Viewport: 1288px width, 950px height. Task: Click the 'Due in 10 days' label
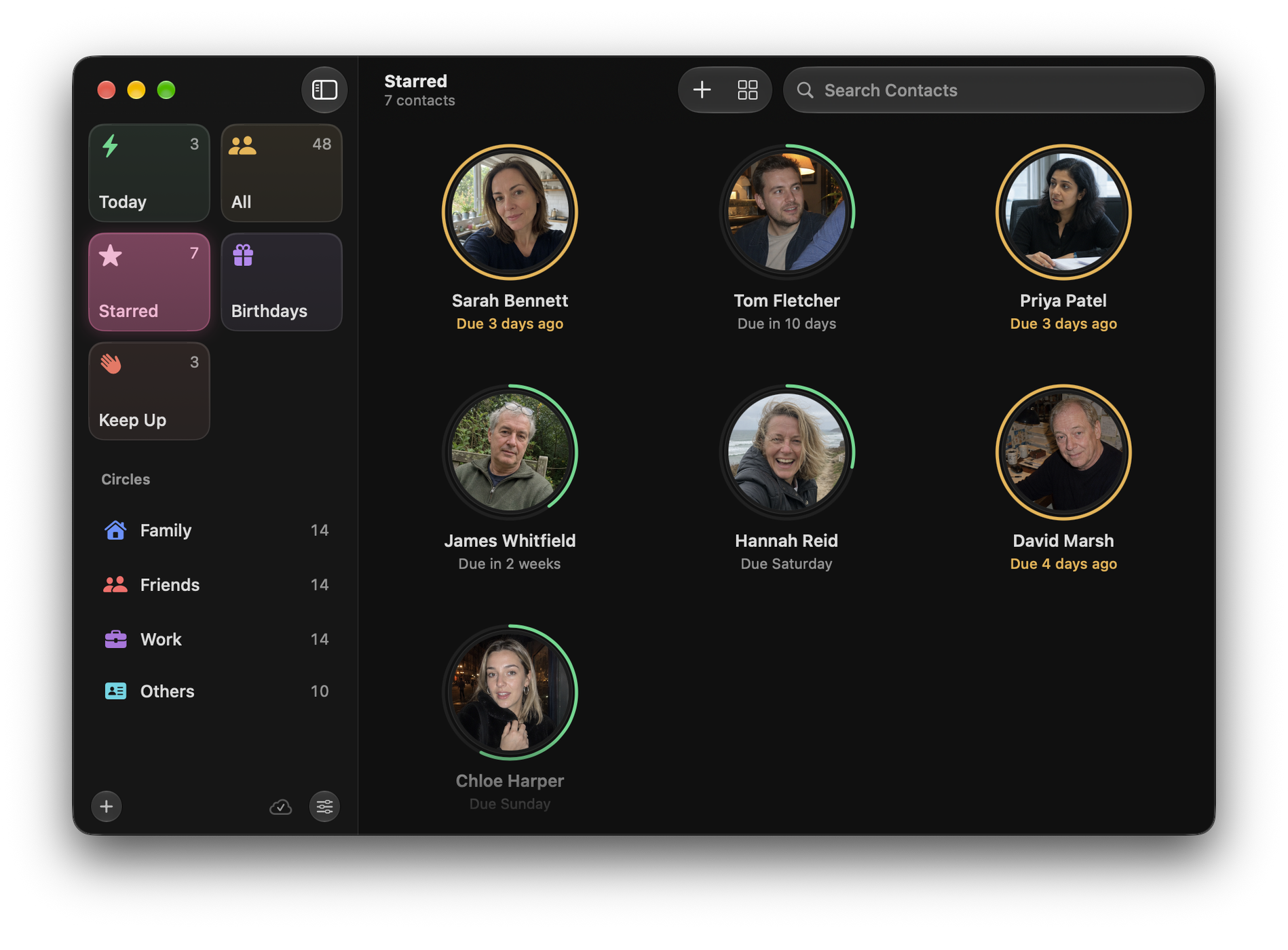click(x=787, y=324)
